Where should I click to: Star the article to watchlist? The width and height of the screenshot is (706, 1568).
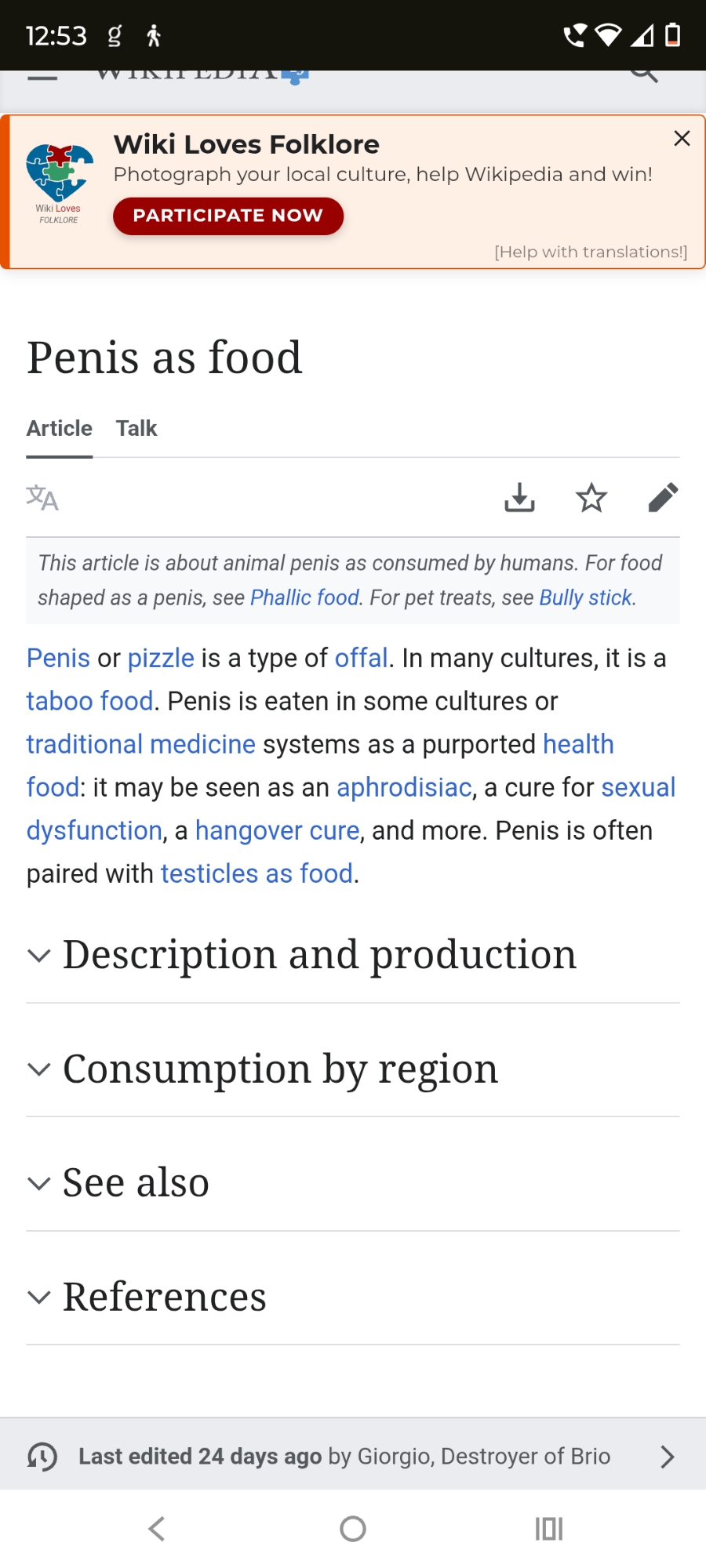tap(591, 498)
